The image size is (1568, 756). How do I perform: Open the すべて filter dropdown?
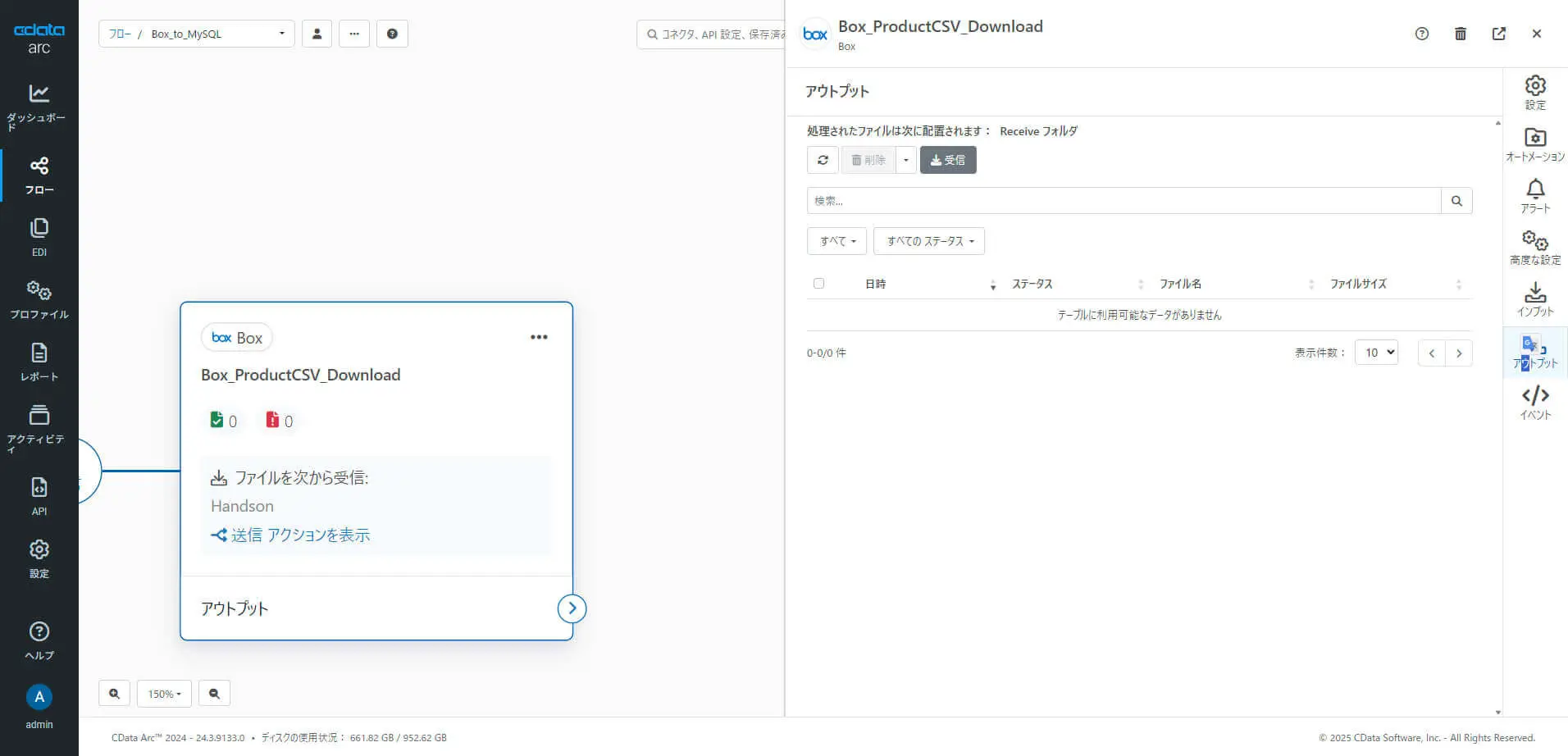837,241
